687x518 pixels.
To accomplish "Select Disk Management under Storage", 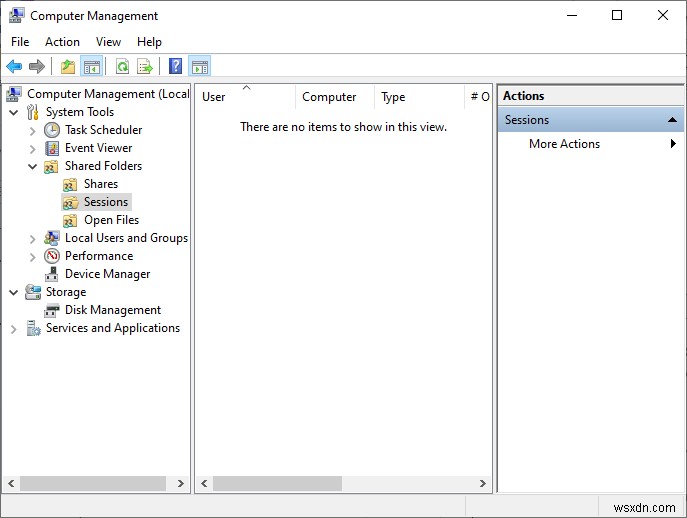I will pyautogui.click(x=113, y=310).
